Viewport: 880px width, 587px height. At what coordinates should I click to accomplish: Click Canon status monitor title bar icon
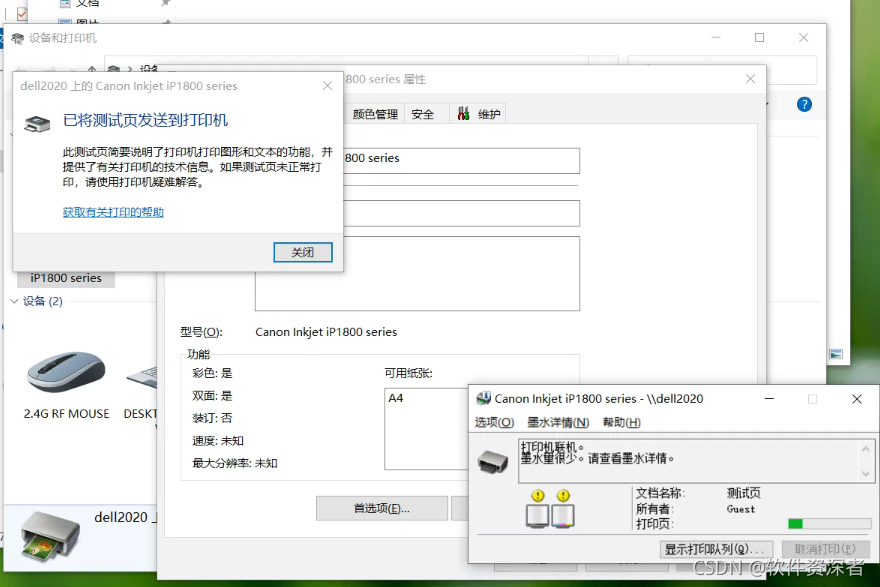pyautogui.click(x=483, y=398)
